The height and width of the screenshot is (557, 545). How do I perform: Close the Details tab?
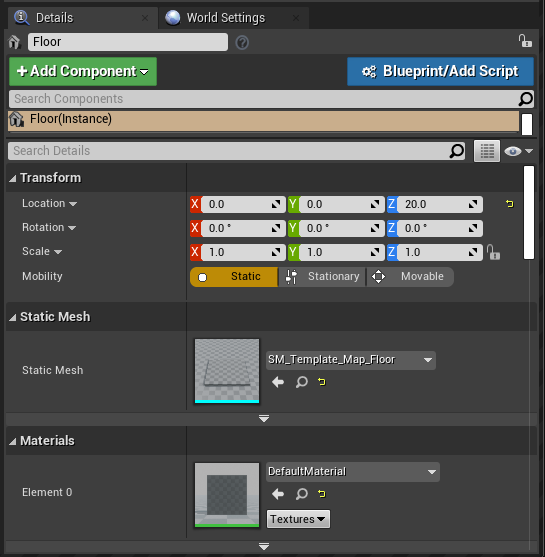(145, 18)
